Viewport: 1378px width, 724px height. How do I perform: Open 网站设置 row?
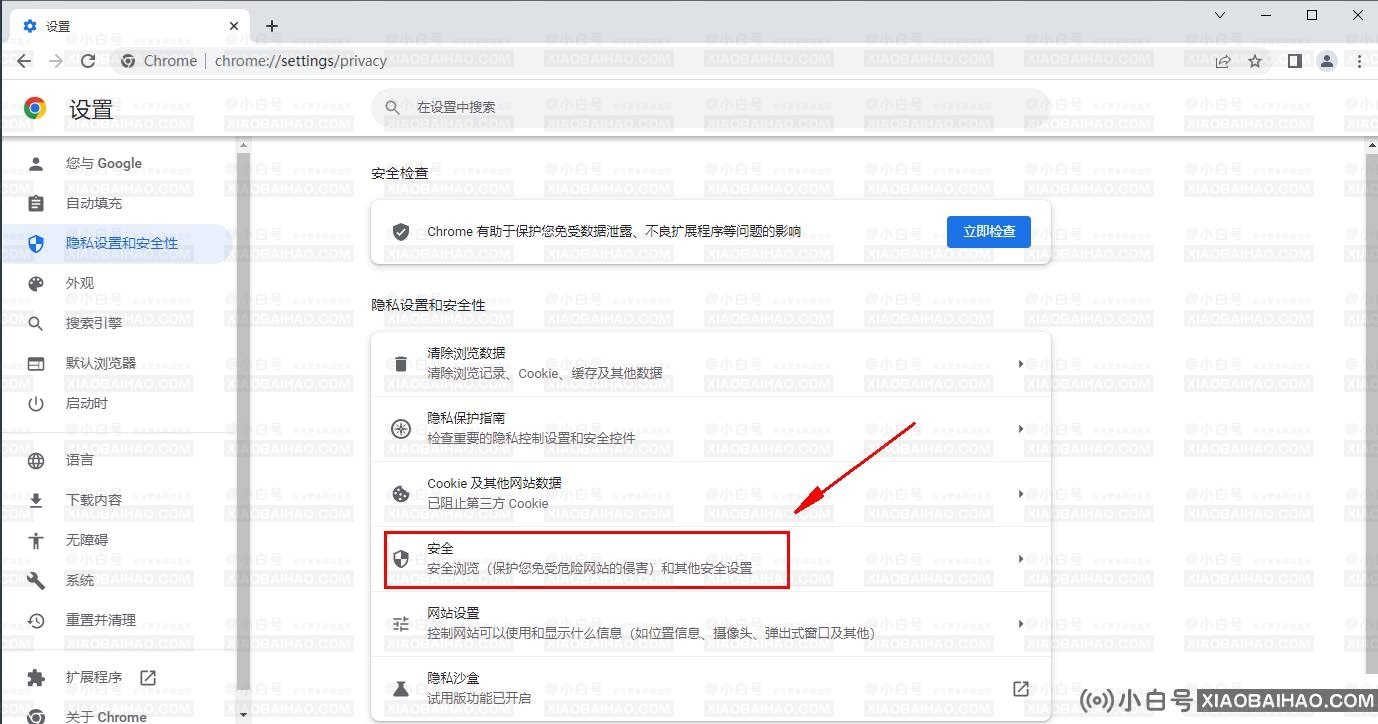click(710, 624)
